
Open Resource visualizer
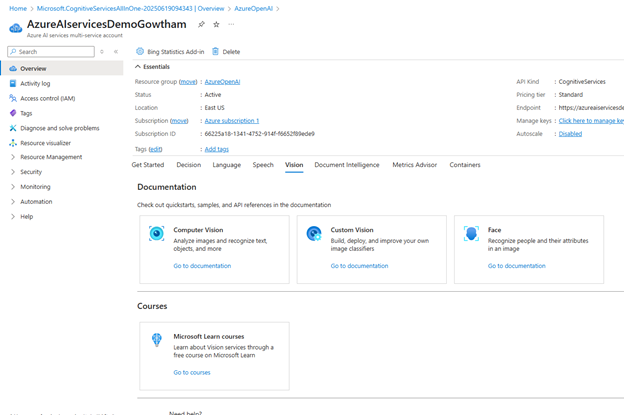45,143
